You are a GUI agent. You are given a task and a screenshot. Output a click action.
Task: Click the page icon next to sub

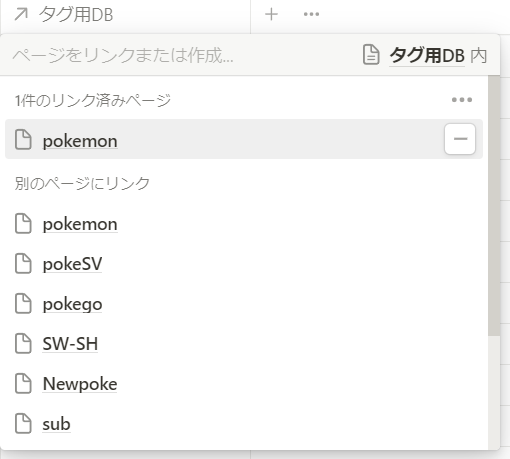coord(23,424)
